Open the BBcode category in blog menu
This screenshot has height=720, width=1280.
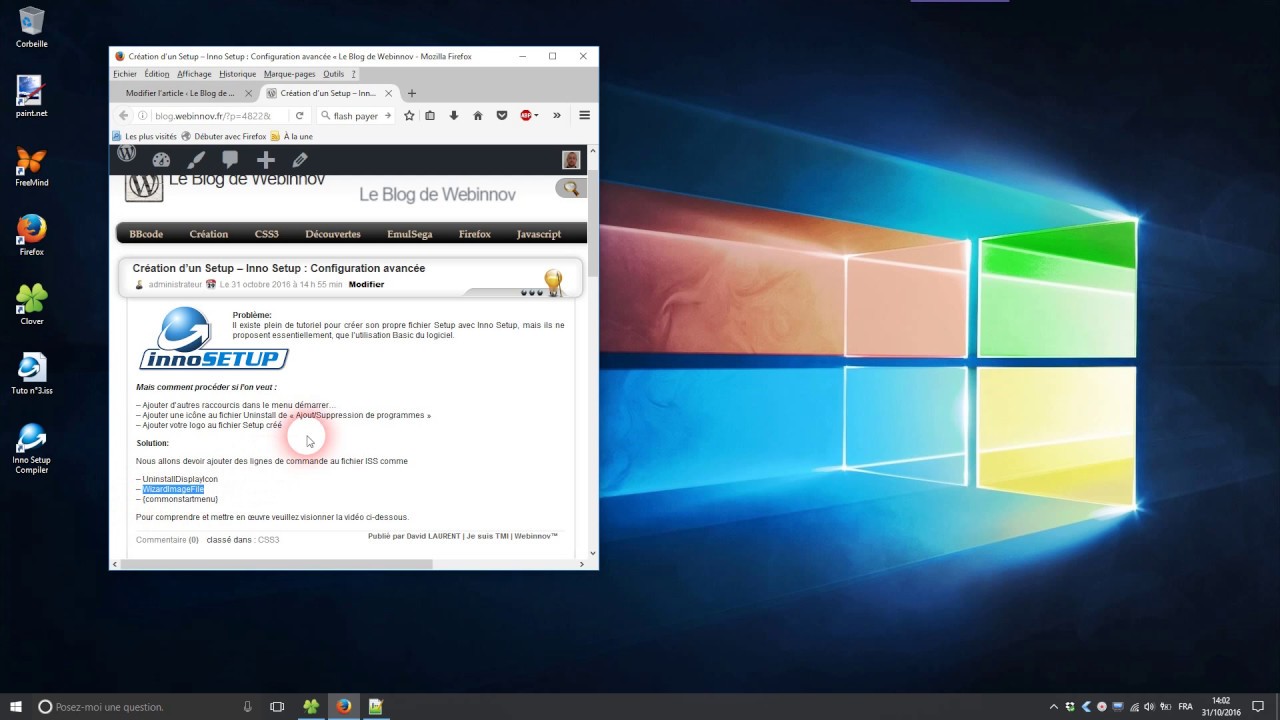(146, 234)
